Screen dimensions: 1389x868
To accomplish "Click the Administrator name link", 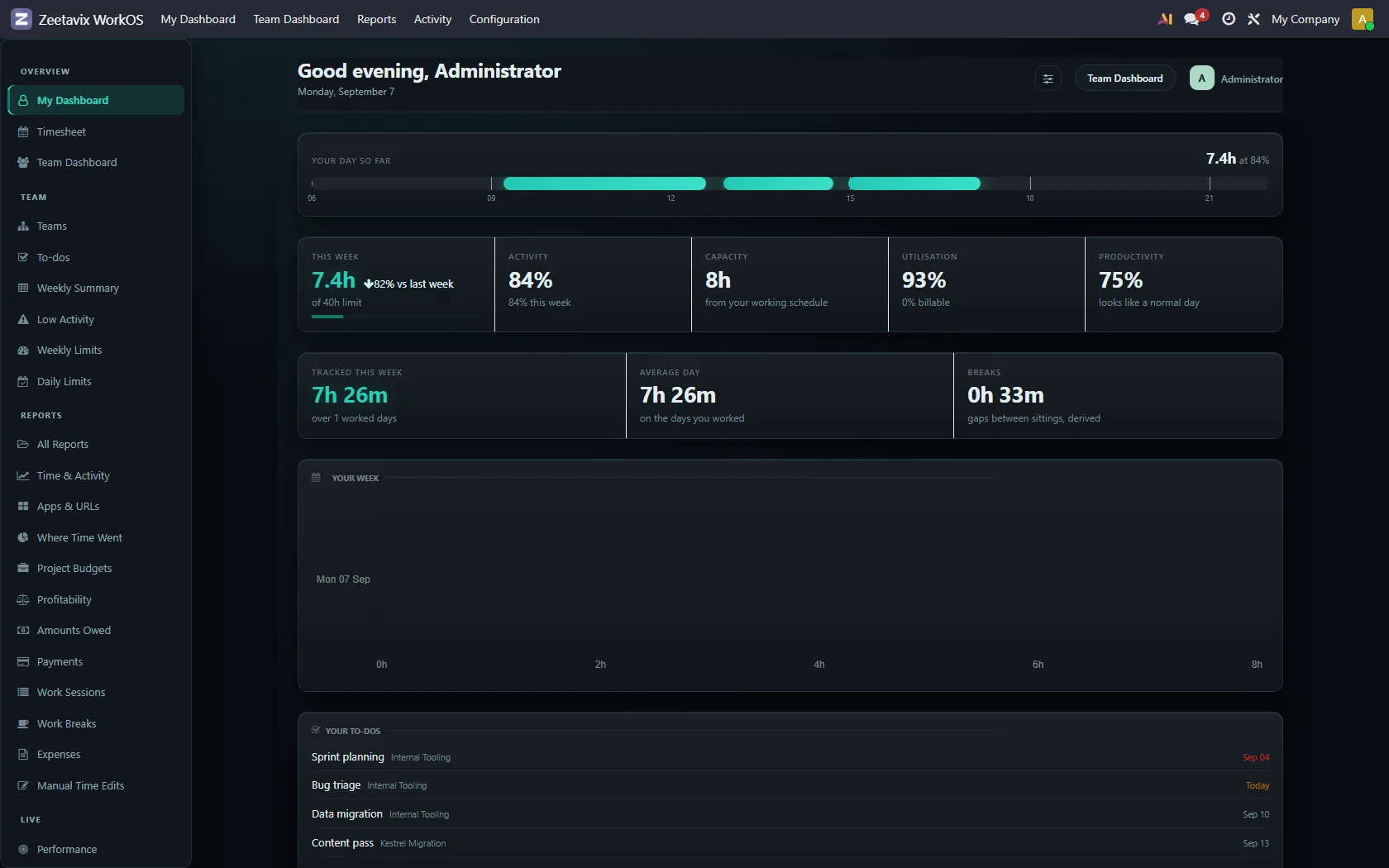I will pyautogui.click(x=1252, y=79).
